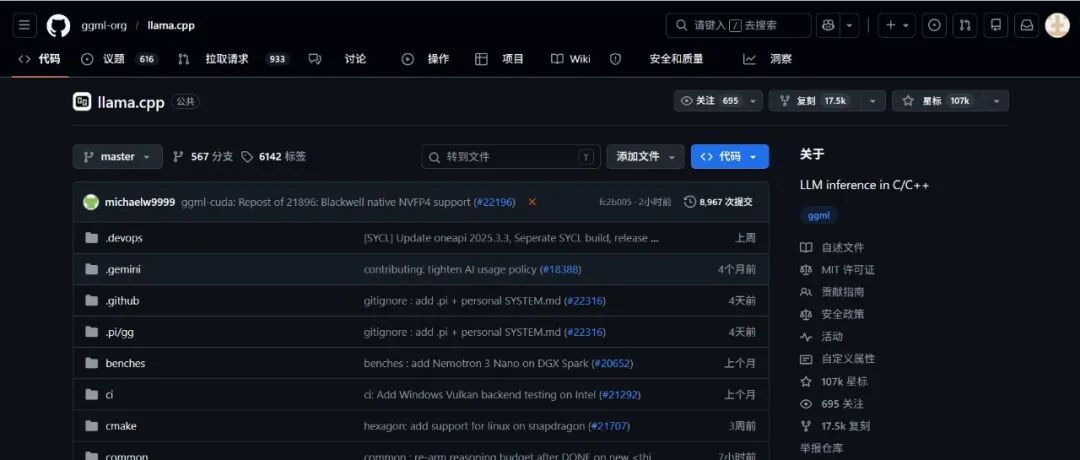Click the branch icon beside 567 分支
This screenshot has height=460, width=1080.
tap(178, 157)
